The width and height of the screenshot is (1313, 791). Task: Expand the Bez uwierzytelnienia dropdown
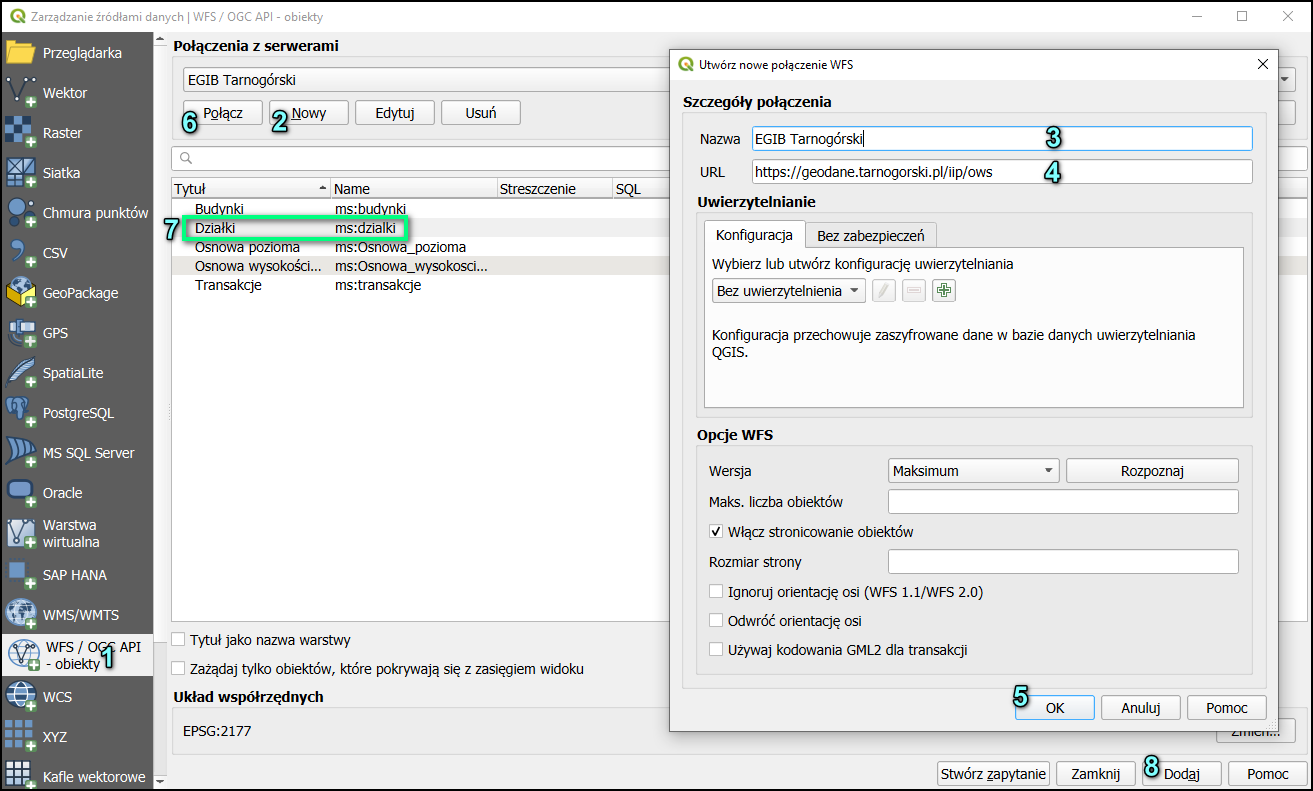click(788, 291)
